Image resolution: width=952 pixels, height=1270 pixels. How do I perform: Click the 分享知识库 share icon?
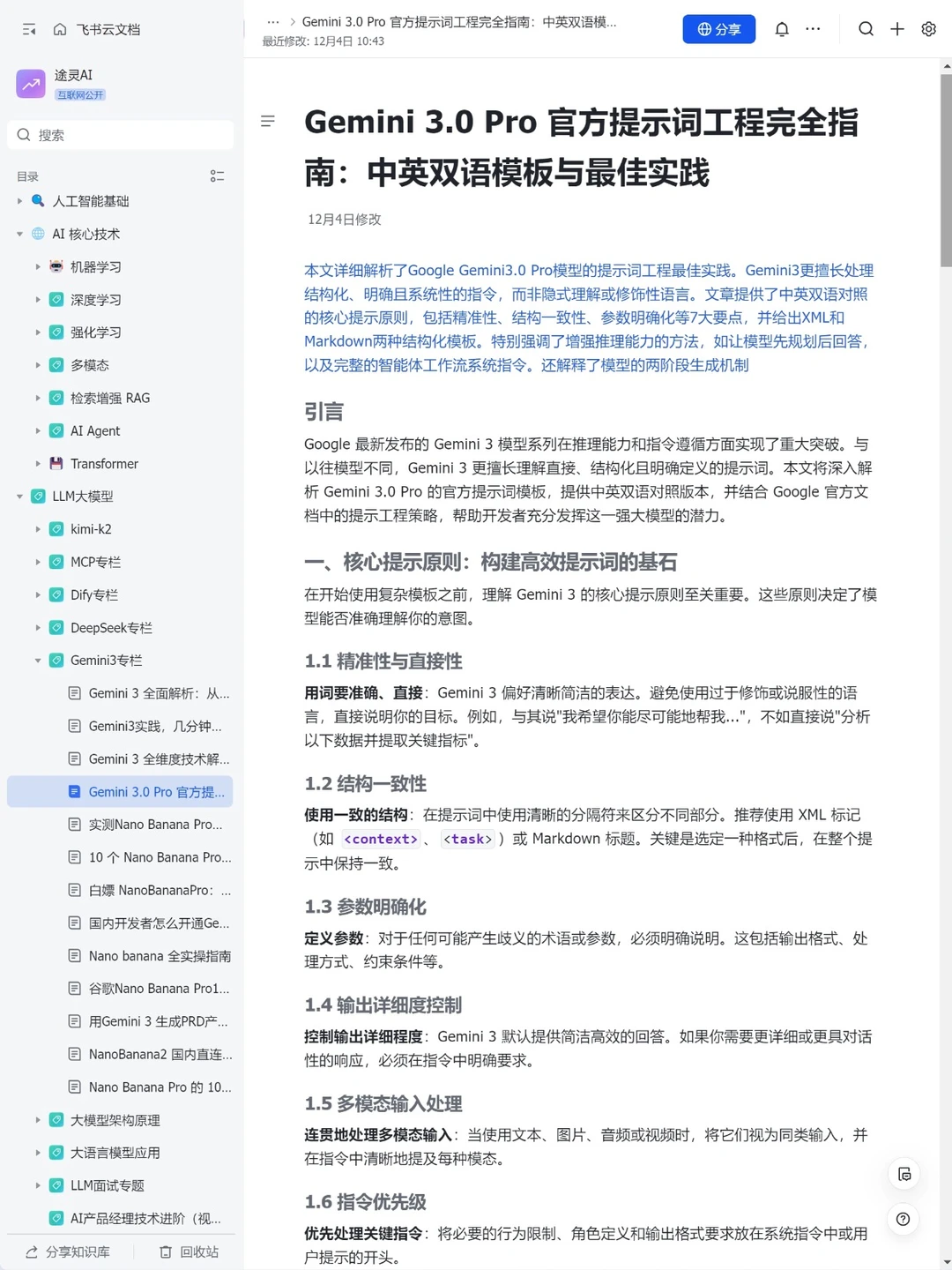[x=32, y=1251]
